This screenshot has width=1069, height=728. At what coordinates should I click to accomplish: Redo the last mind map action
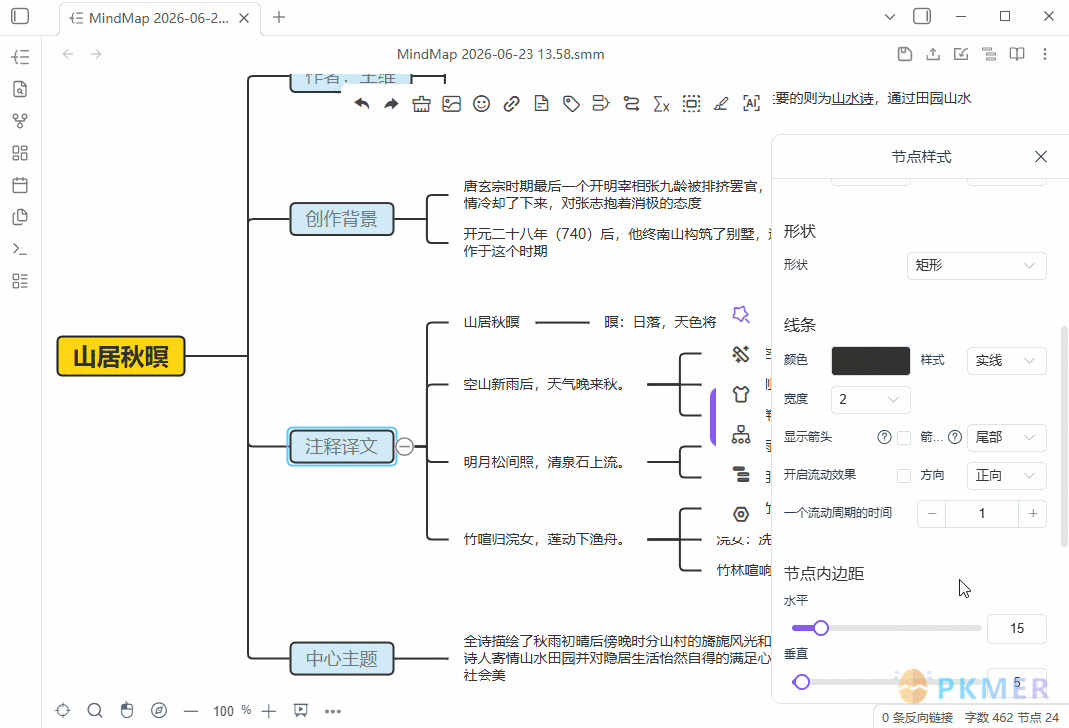(x=391, y=104)
